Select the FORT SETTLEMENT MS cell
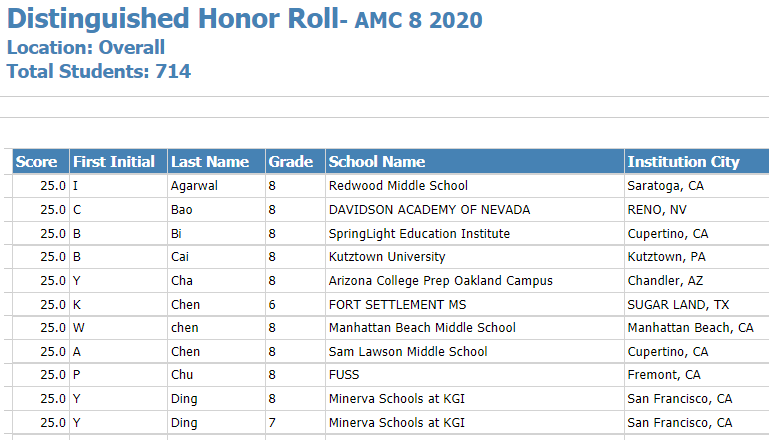The width and height of the screenshot is (769, 440). tap(475, 305)
